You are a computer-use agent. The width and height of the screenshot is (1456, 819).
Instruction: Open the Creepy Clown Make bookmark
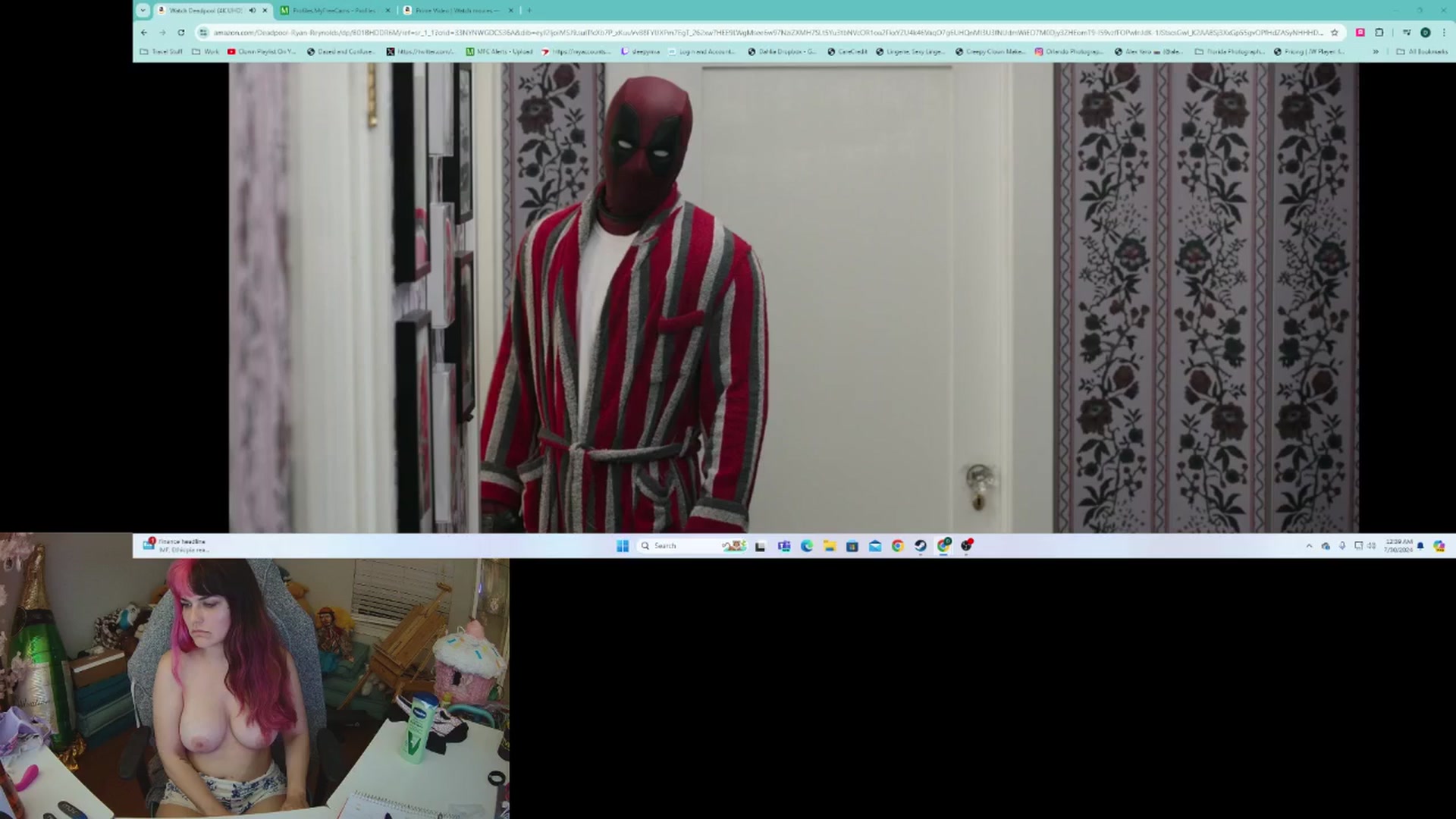pyautogui.click(x=990, y=52)
